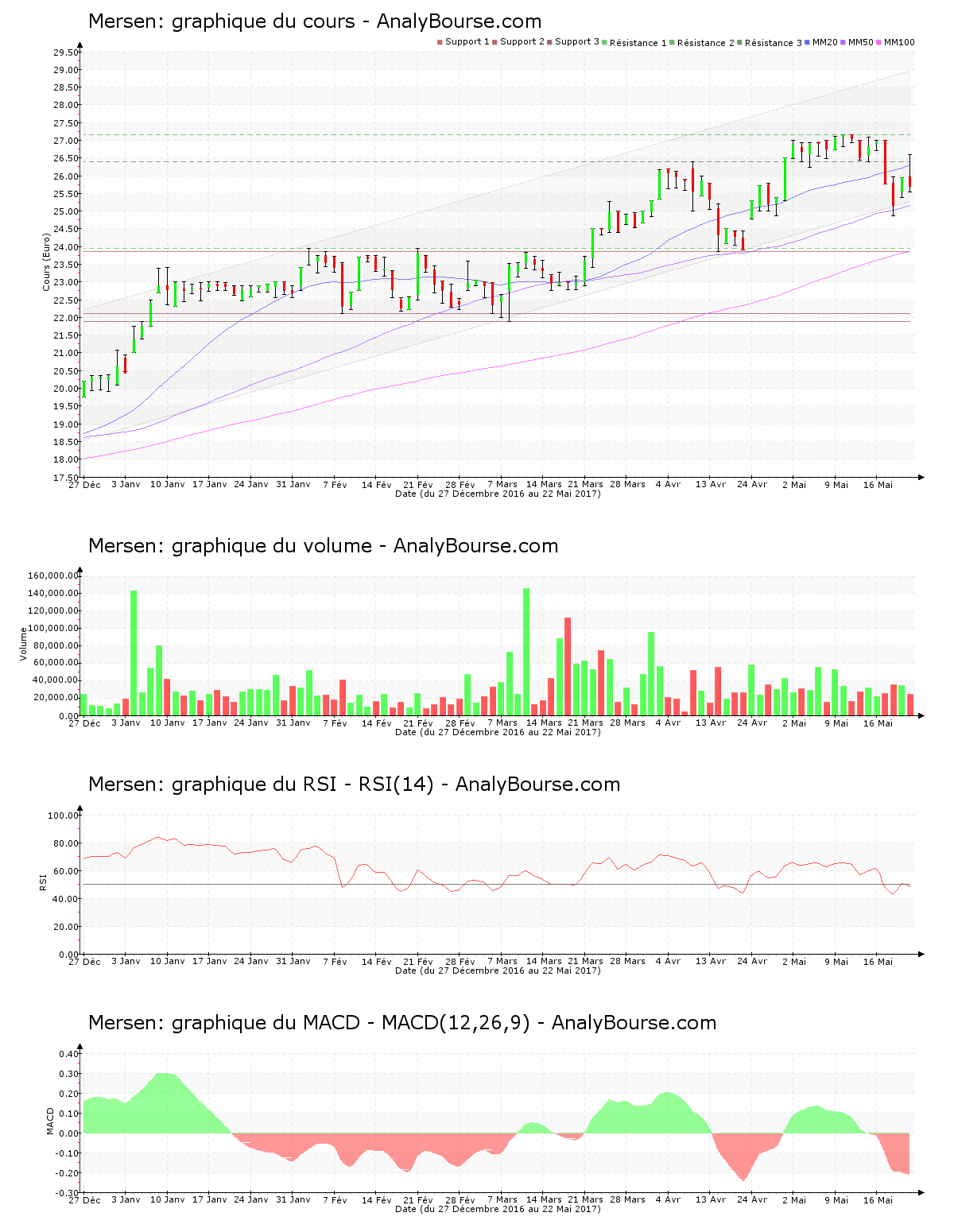The height and width of the screenshot is (1232, 954).
Task: Click the 'Volume' vertical axis label
Action: pyautogui.click(x=23, y=644)
